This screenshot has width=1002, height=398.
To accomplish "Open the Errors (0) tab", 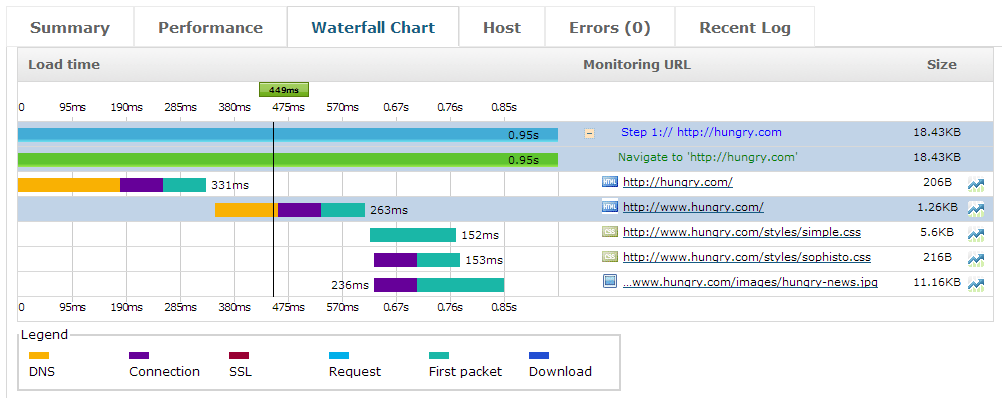I will coord(610,28).
